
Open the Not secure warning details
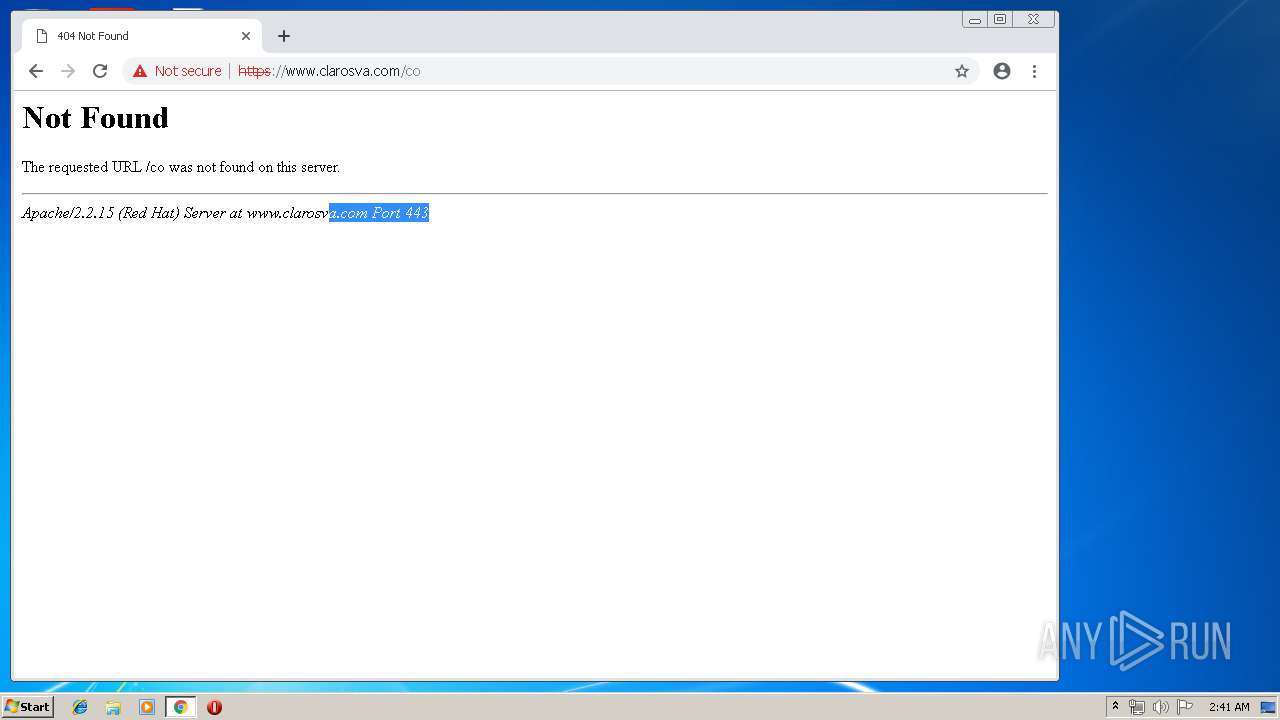177,71
